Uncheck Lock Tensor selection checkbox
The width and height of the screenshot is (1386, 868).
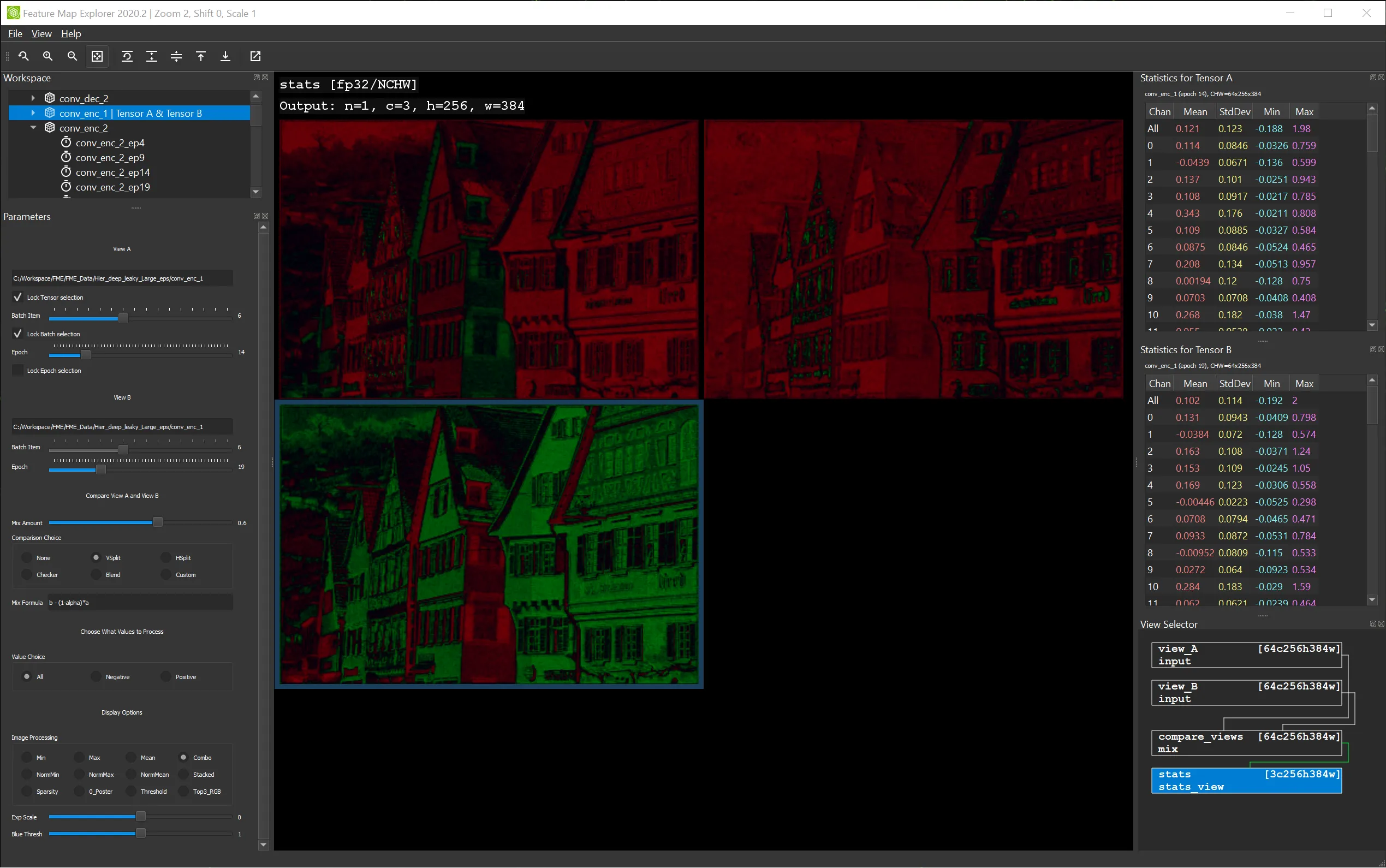tap(18, 298)
